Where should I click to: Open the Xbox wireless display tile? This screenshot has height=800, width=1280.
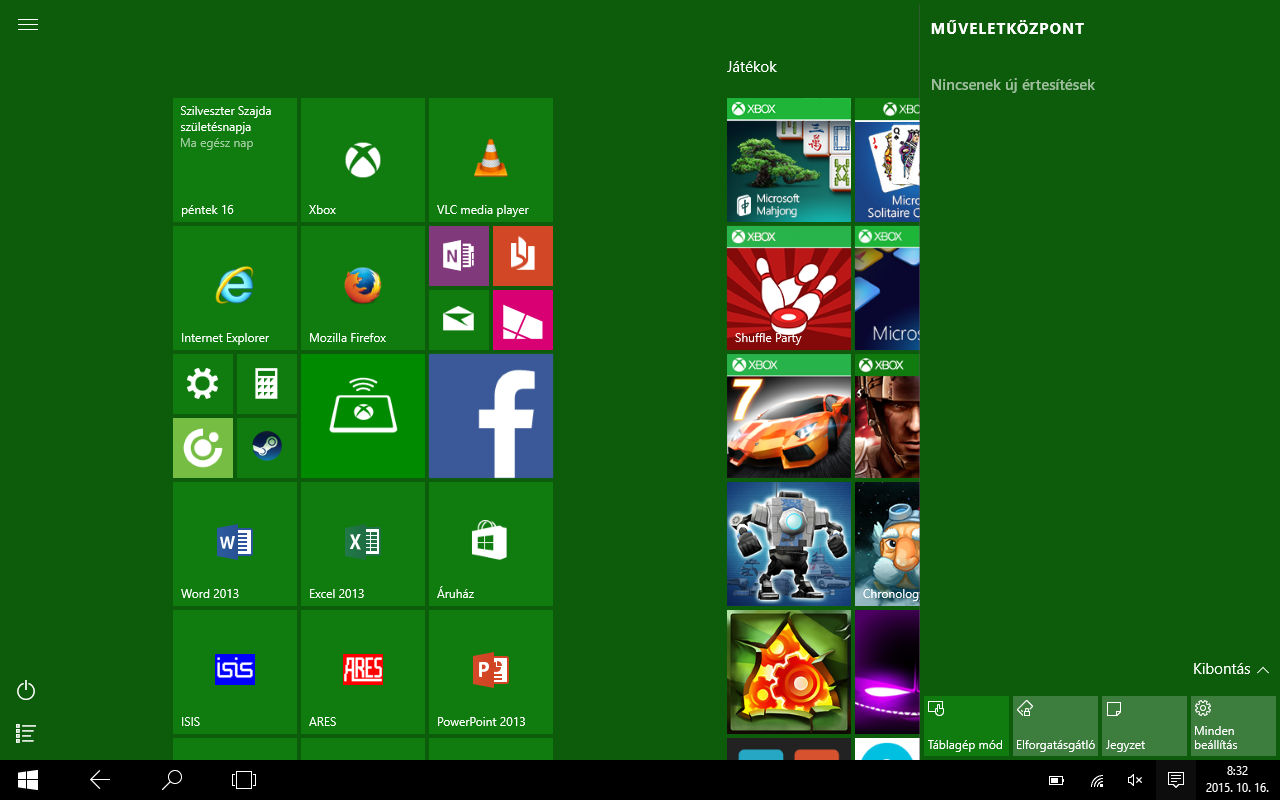[363, 416]
